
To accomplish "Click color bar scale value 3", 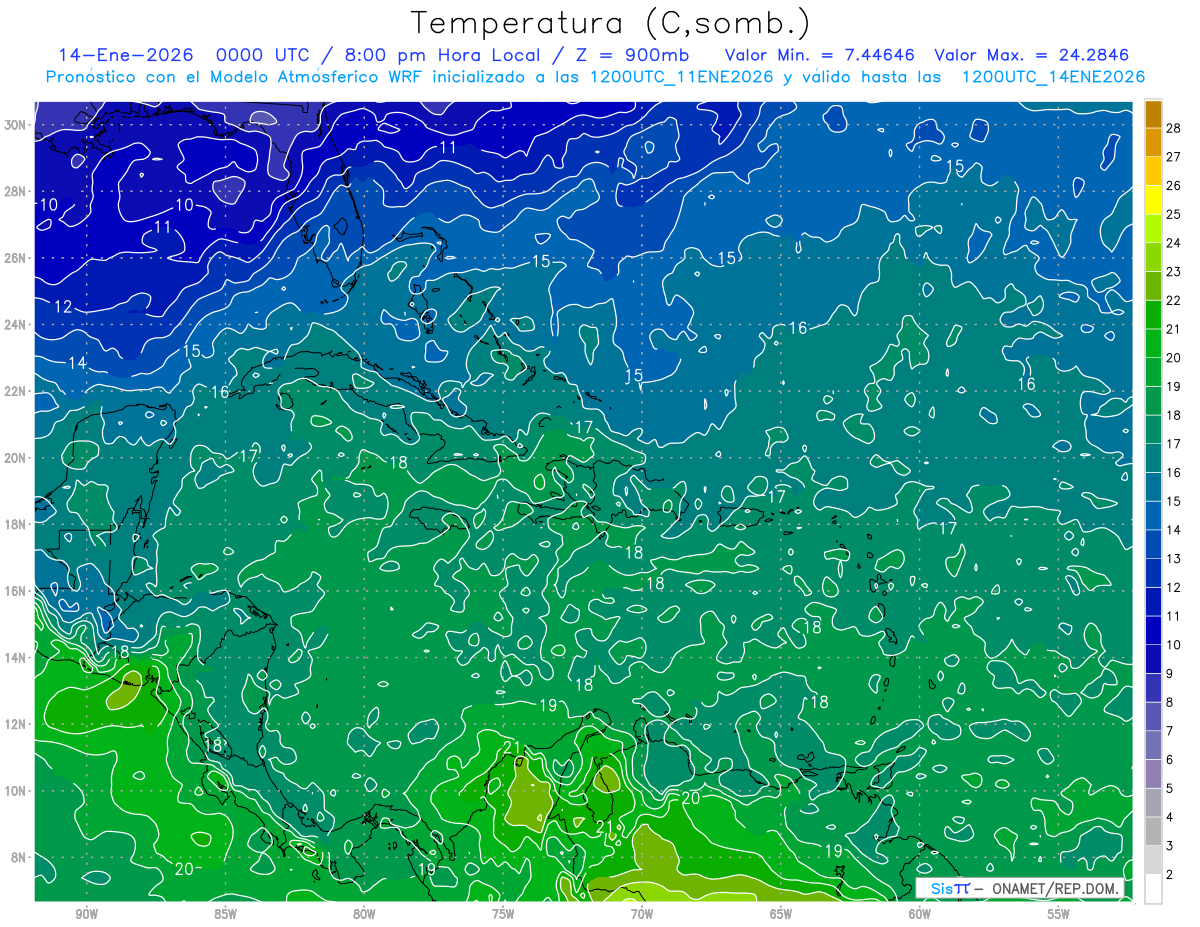I will click(x=1170, y=846).
